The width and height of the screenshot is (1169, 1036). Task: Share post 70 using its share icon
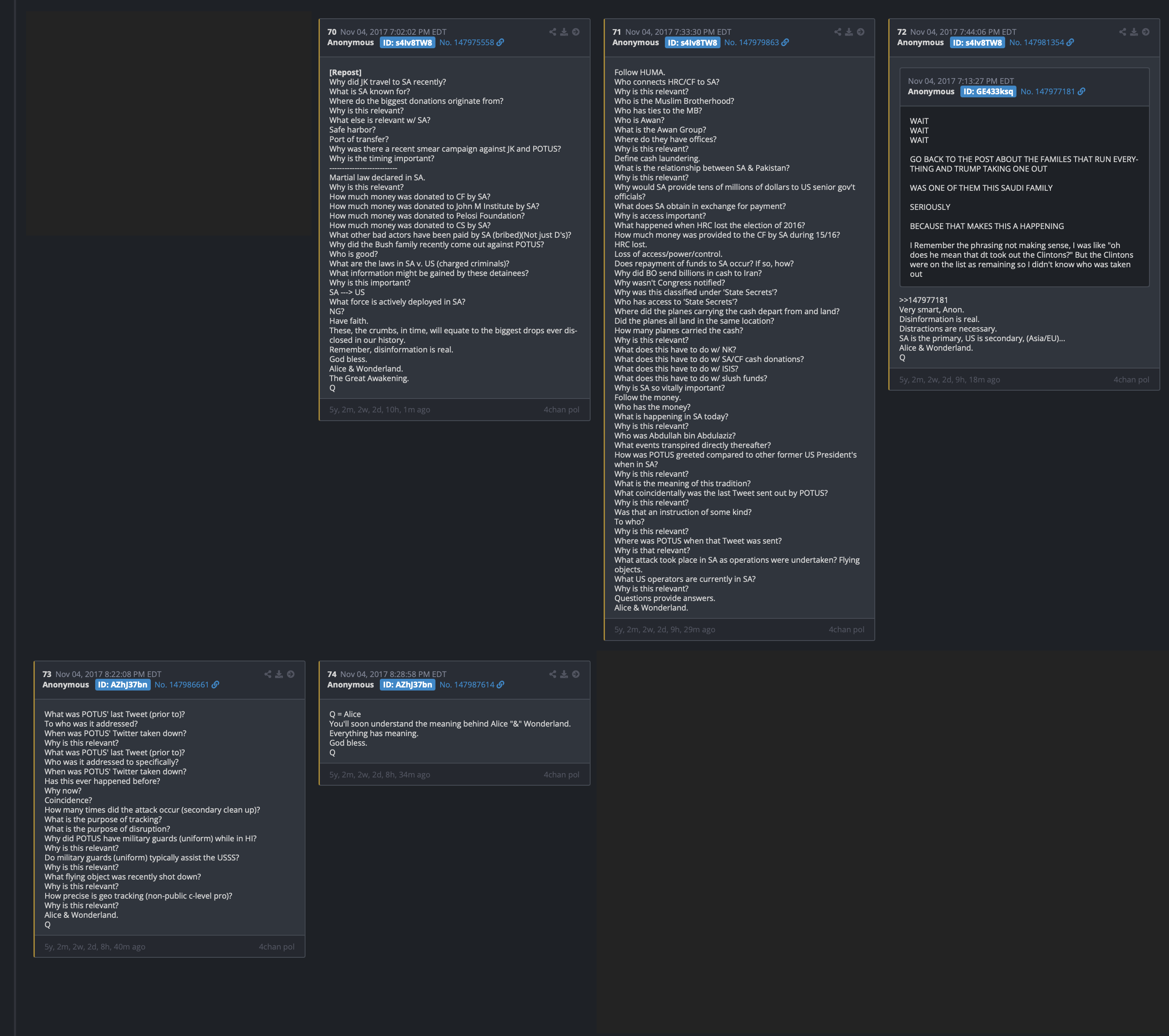[552, 32]
